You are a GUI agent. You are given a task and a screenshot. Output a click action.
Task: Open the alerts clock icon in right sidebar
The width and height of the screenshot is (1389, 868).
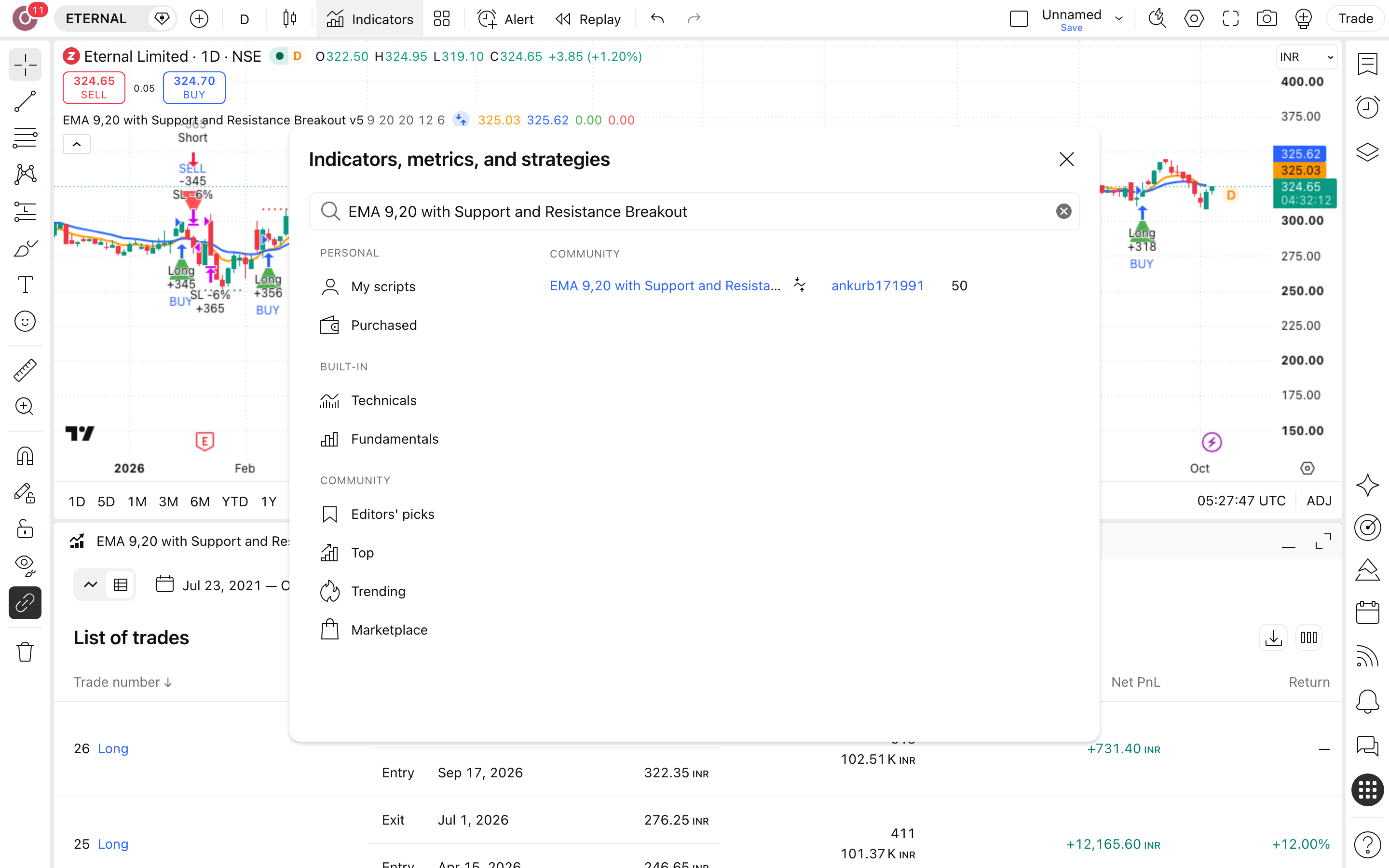pos(1367,107)
